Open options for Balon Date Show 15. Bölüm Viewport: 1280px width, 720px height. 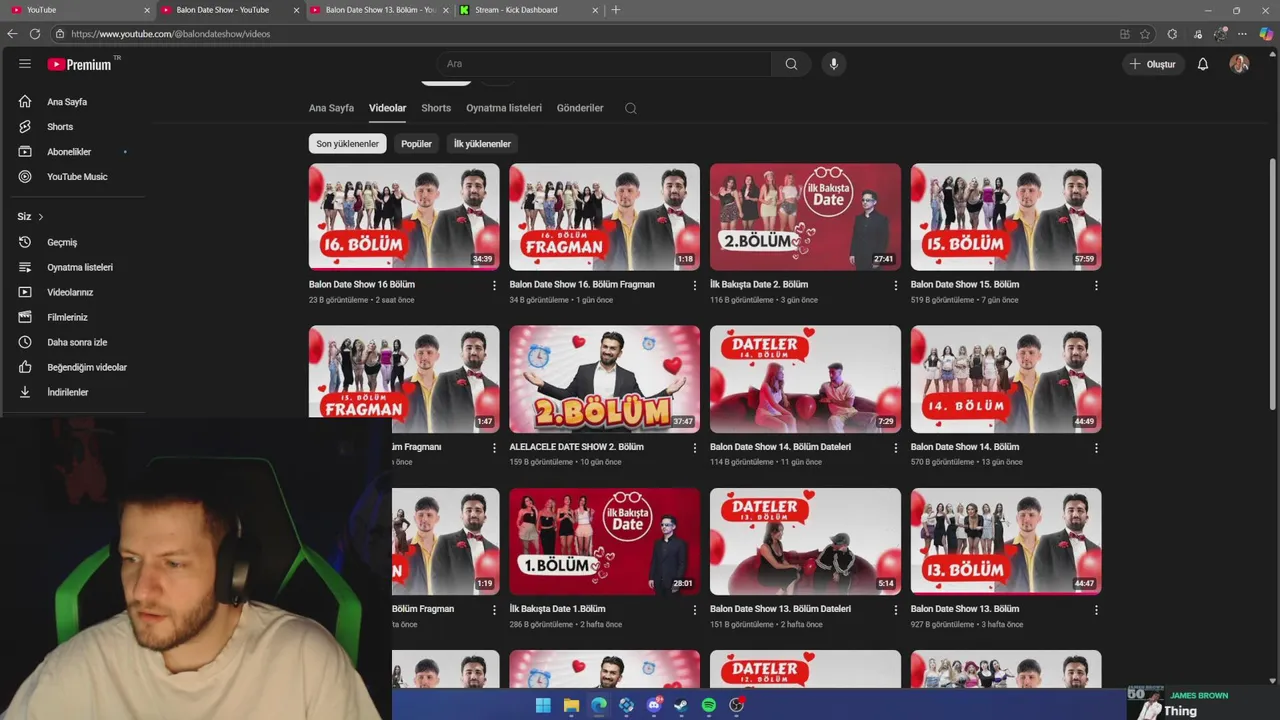tap(1096, 285)
